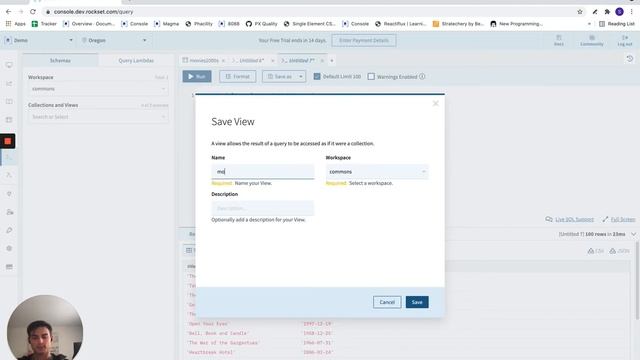The height and width of the screenshot is (360, 640).
Task: Toggle the Default Limit 100 checkbox
Action: coord(317,76)
